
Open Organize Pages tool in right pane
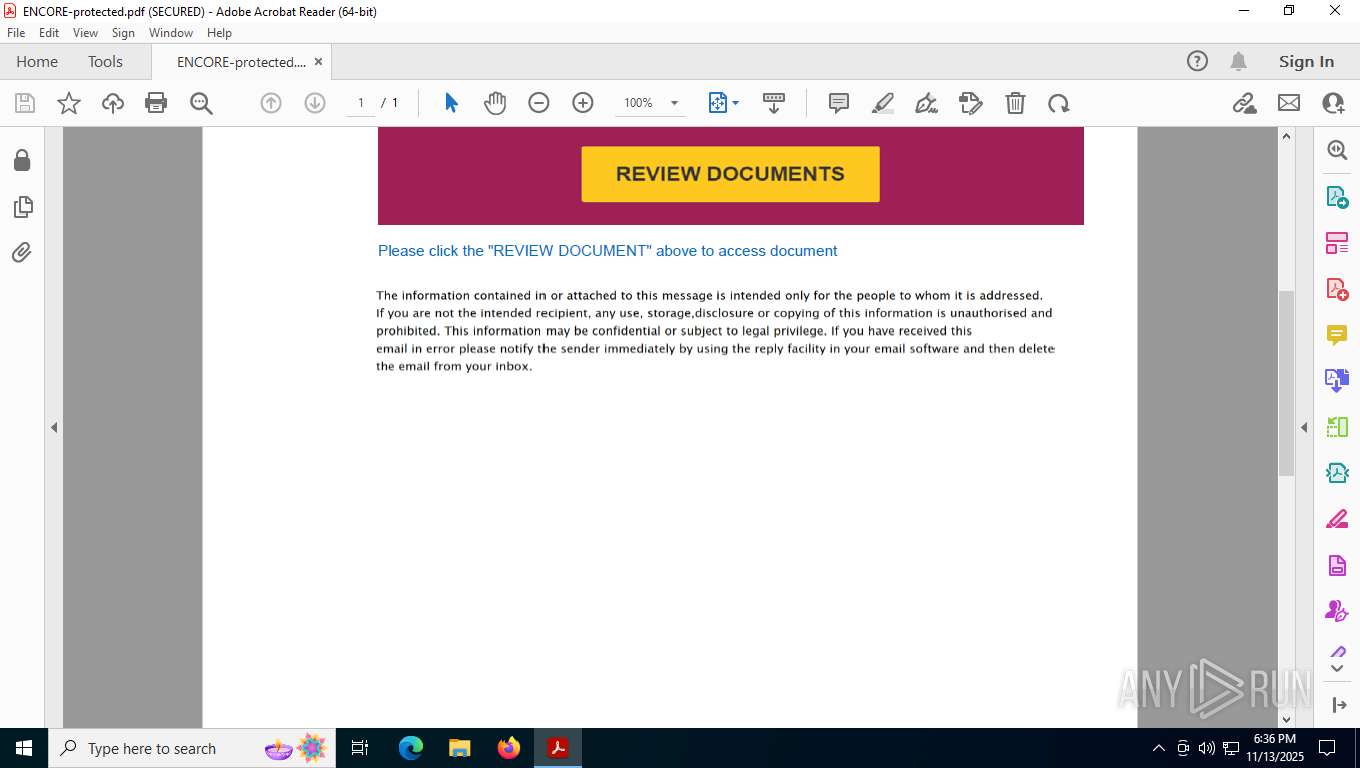pos(1337,243)
